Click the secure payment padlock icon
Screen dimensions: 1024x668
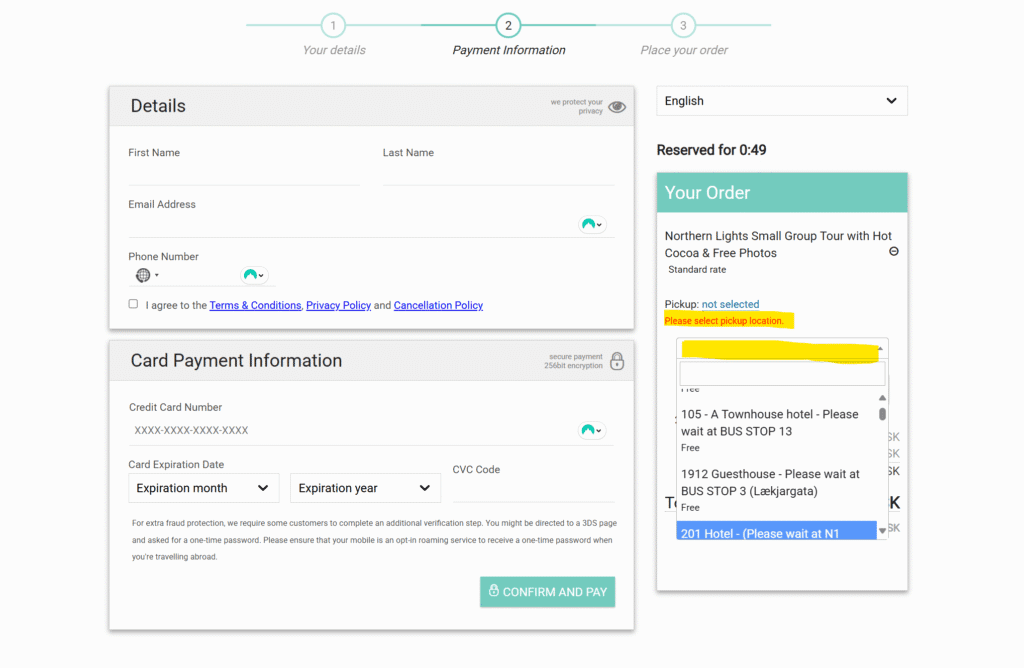[x=617, y=361]
